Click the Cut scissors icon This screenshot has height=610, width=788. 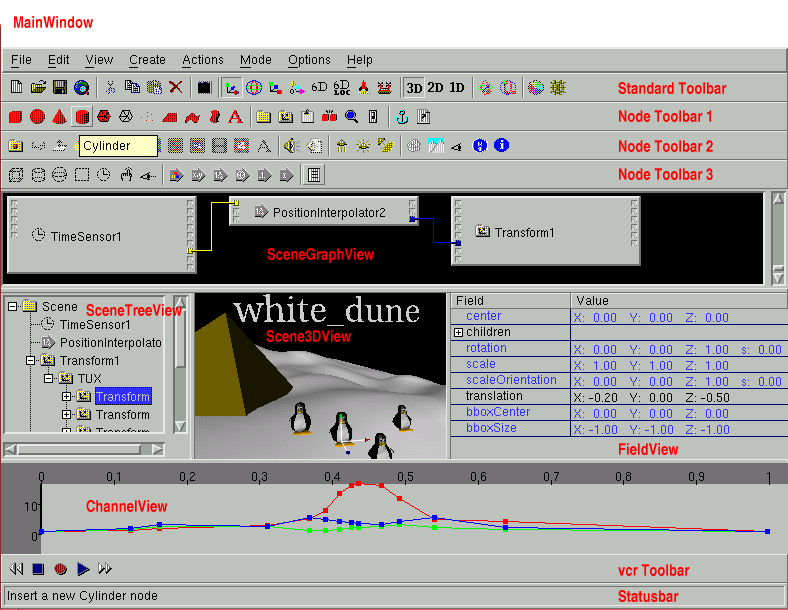click(110, 87)
